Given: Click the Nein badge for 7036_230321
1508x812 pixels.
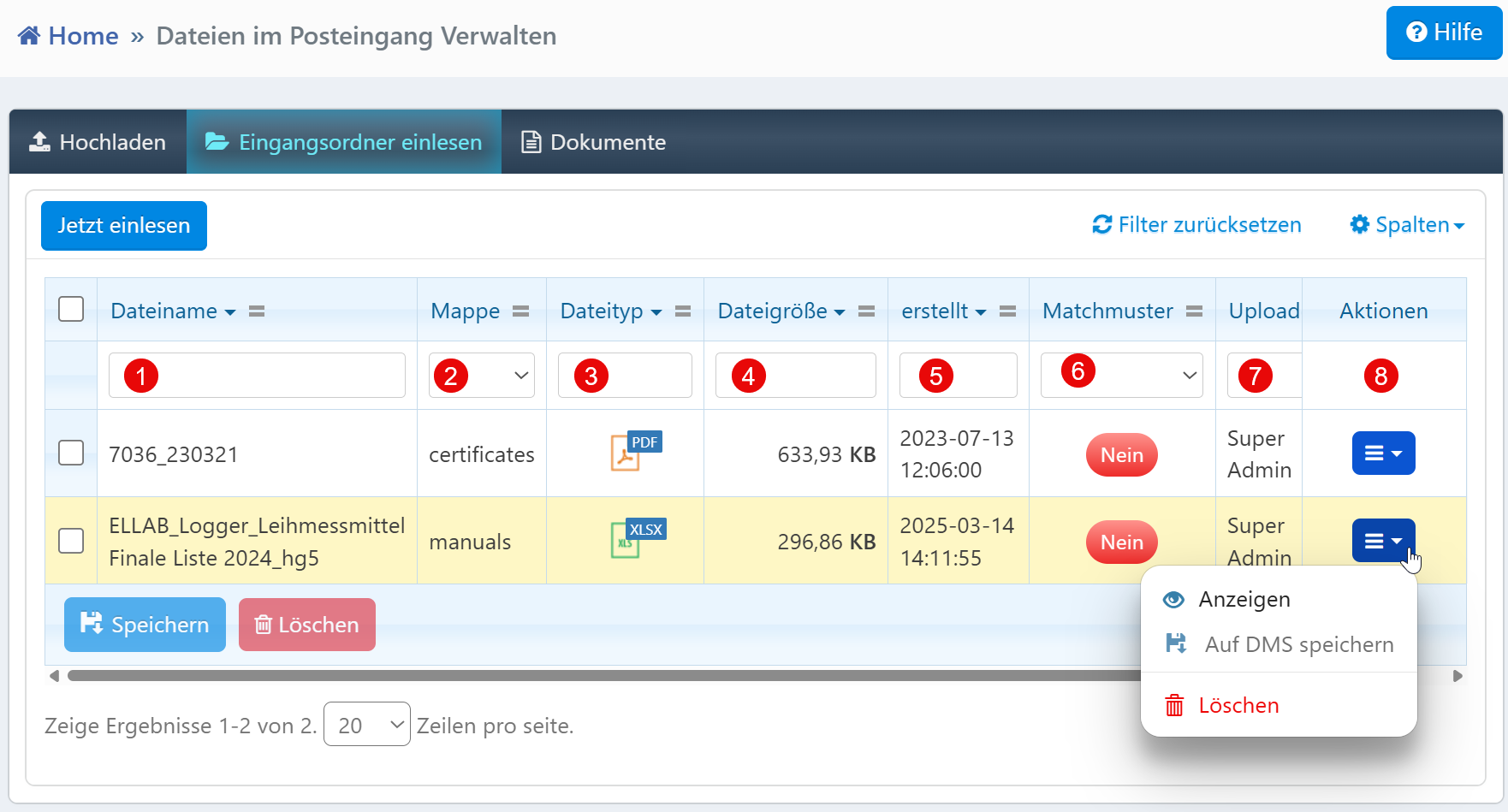Looking at the screenshot, I should tap(1121, 455).
